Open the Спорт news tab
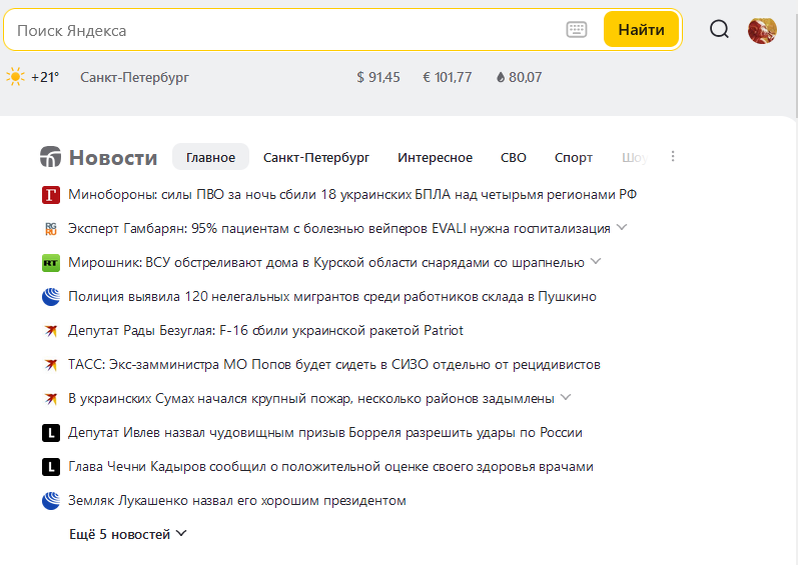Viewport: 798px width, 565px height. pyautogui.click(x=574, y=157)
